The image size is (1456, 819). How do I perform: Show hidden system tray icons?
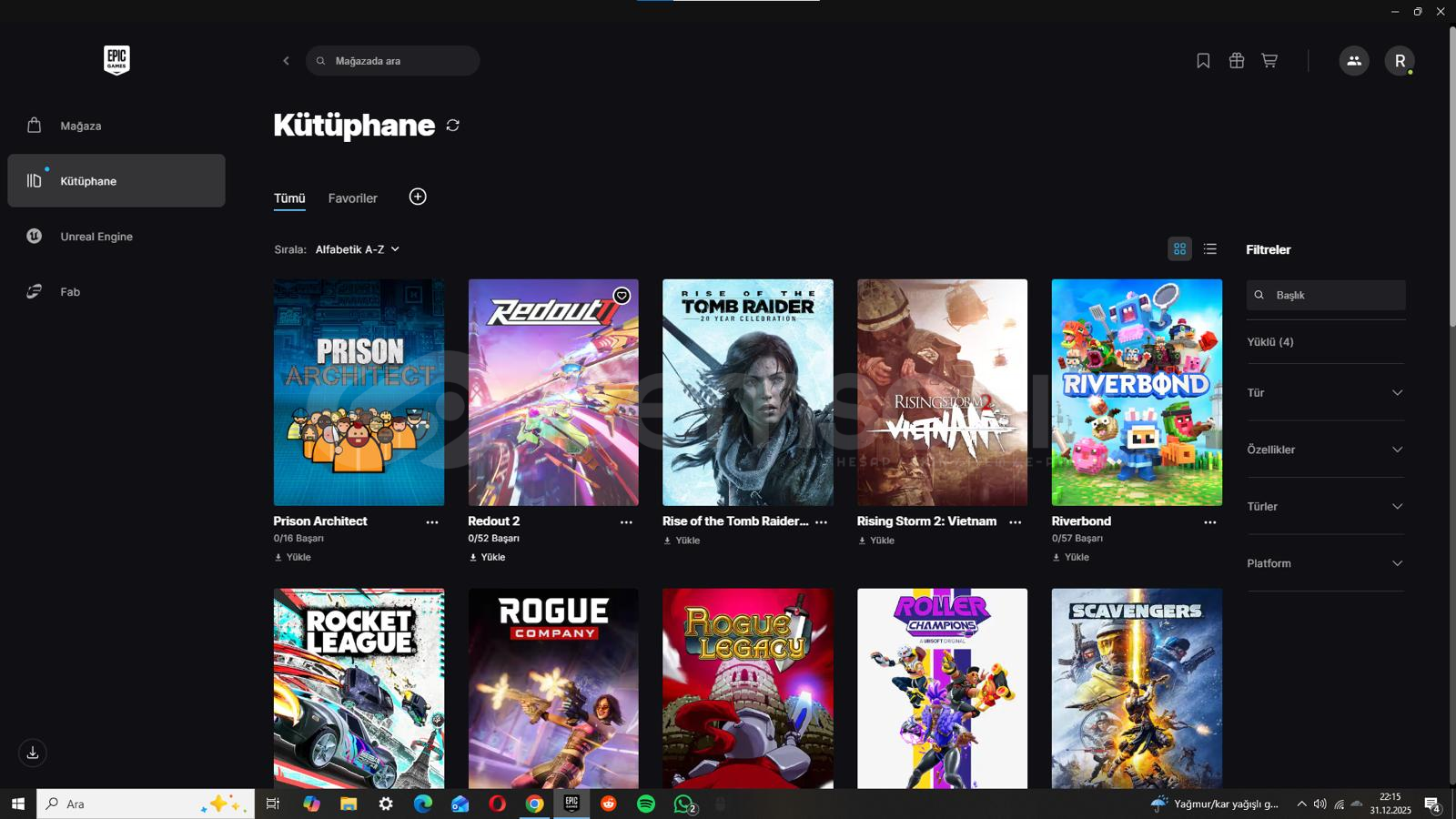[1301, 804]
